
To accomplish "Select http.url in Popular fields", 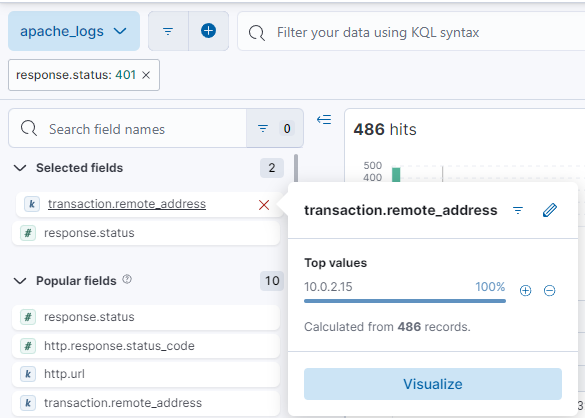I will tap(146, 374).
